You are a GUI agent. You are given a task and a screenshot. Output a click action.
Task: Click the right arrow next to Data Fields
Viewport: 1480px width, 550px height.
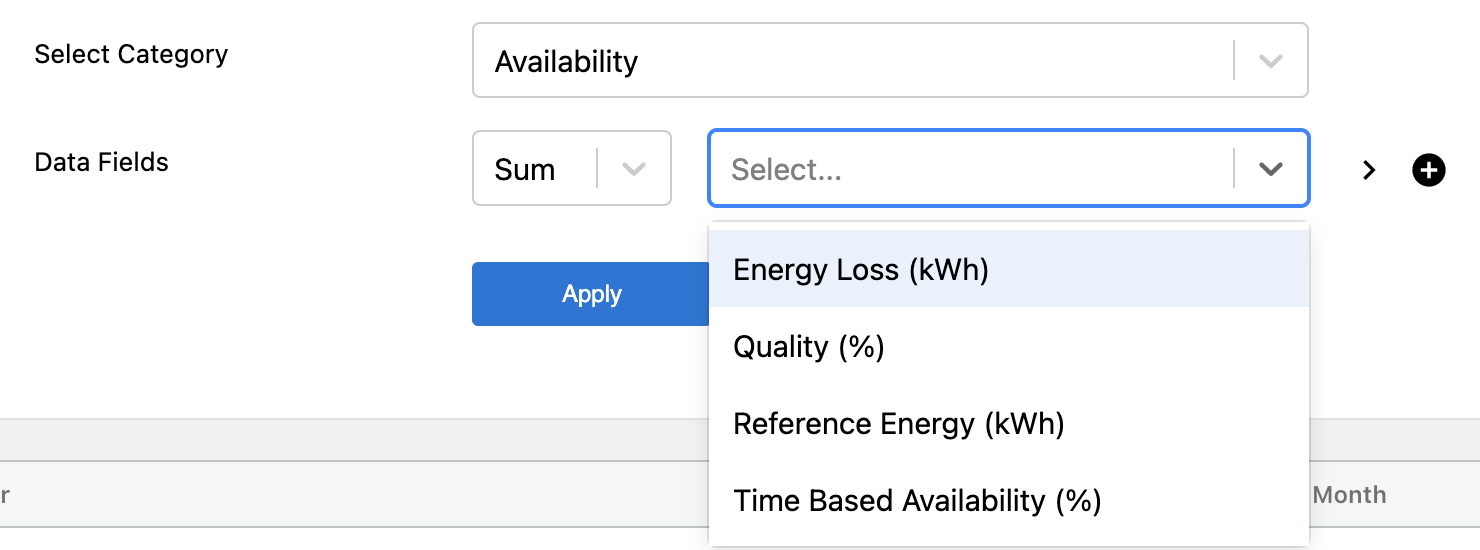1370,170
